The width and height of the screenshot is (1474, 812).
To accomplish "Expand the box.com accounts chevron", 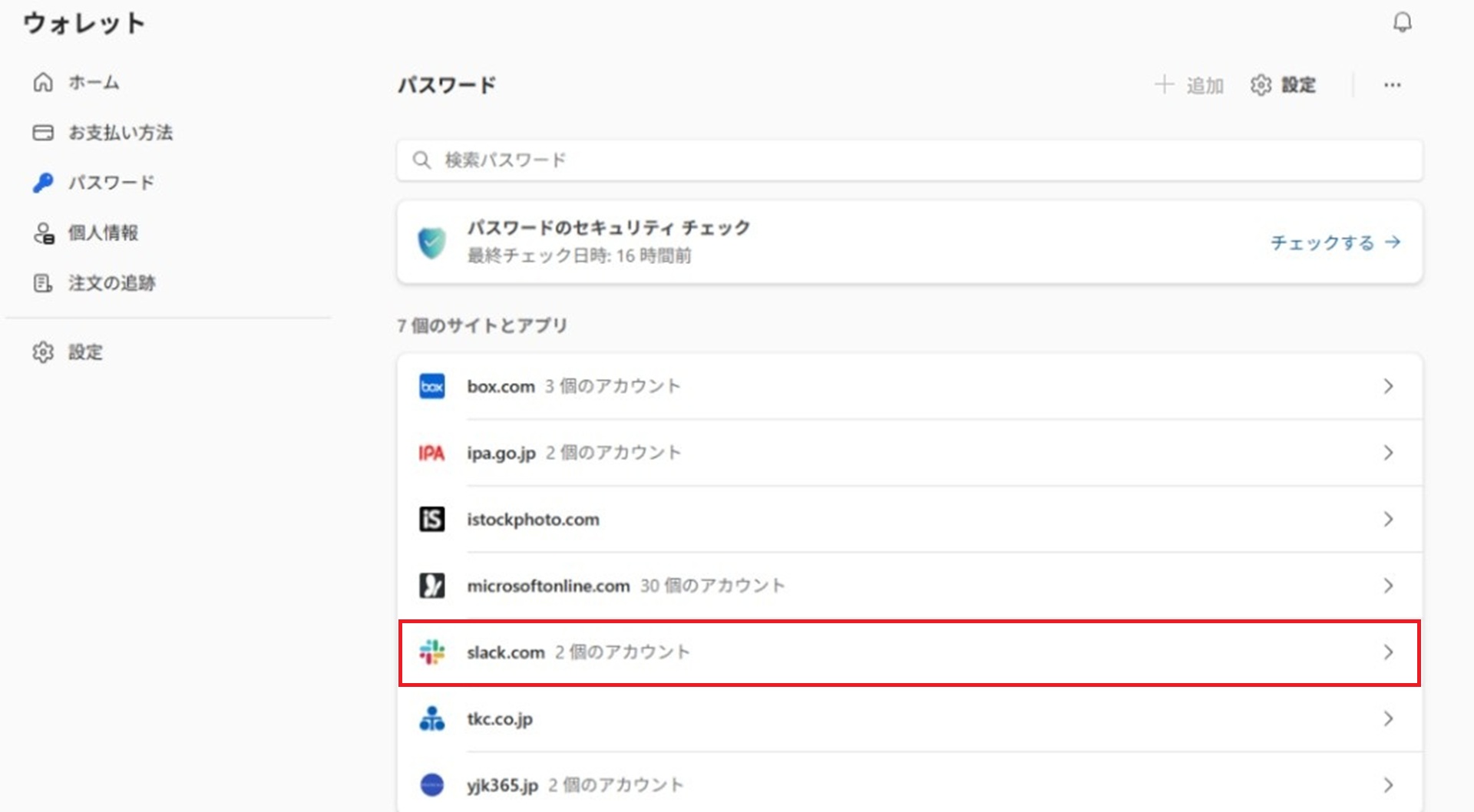I will (x=1388, y=386).
